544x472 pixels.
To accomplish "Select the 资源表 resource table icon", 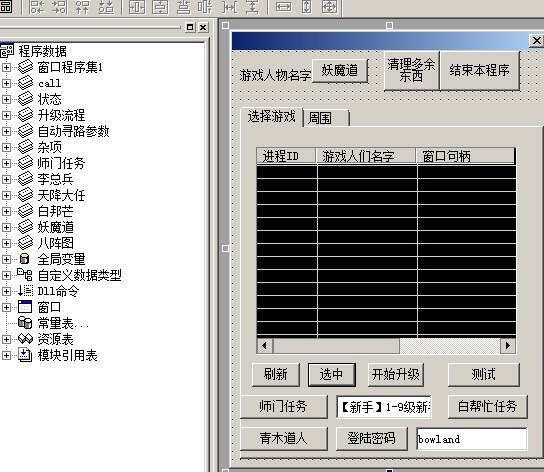I will pyautogui.click(x=25, y=339).
